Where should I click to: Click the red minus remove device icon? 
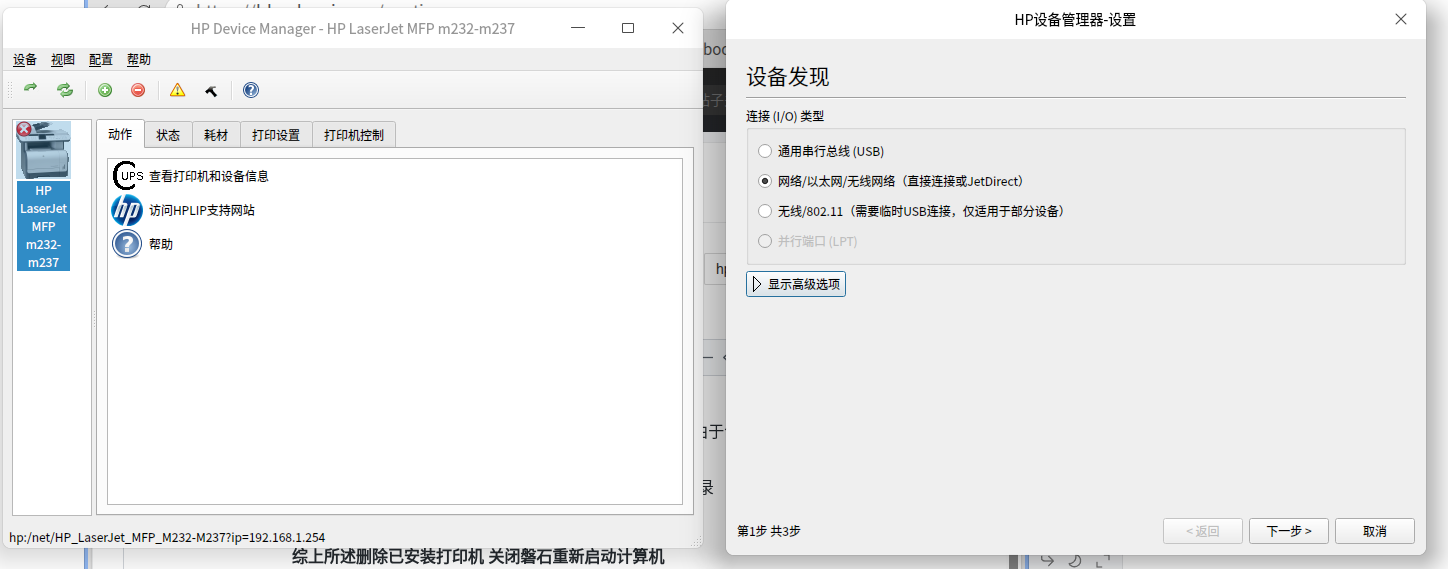138,90
